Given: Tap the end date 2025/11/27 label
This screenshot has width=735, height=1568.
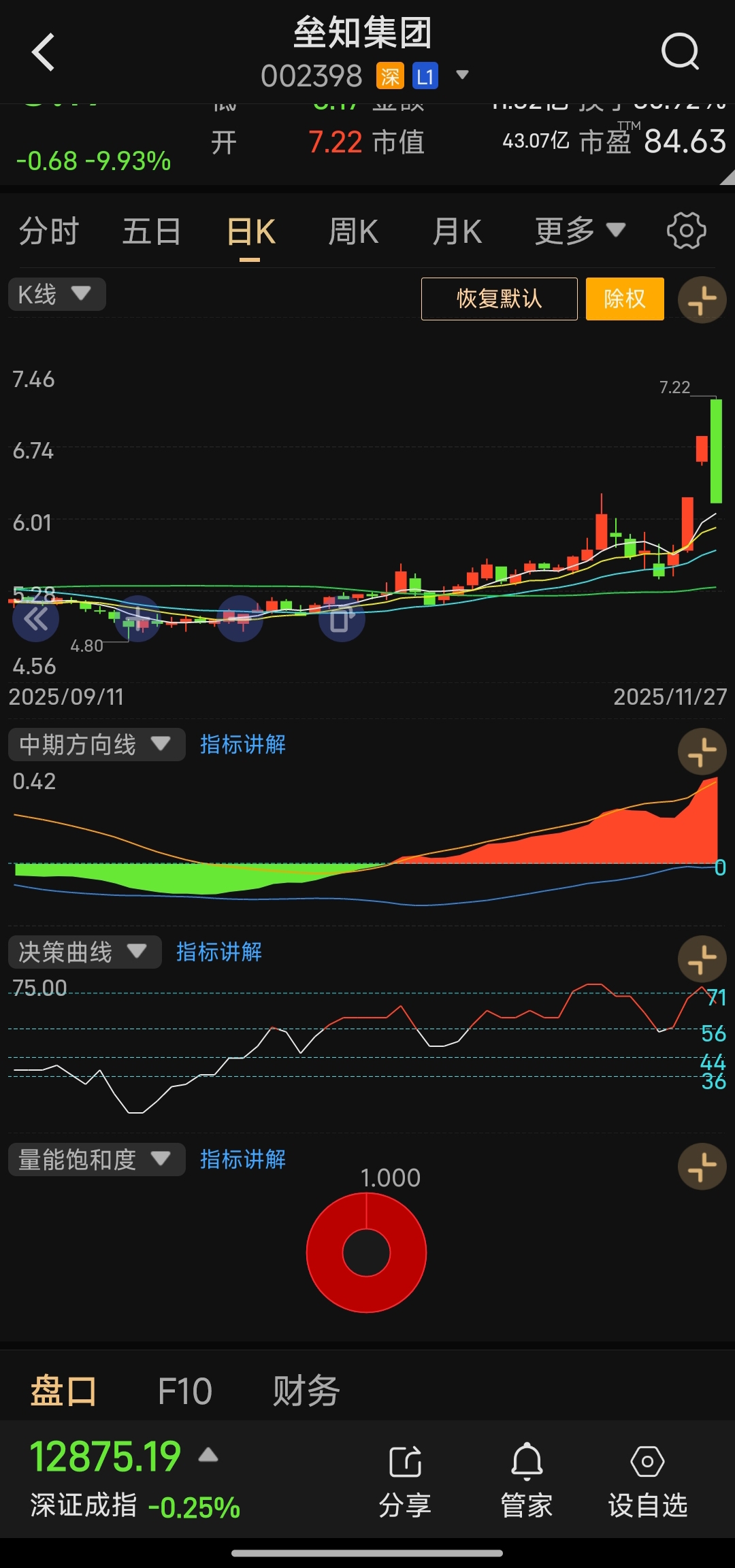Looking at the screenshot, I should point(670,697).
